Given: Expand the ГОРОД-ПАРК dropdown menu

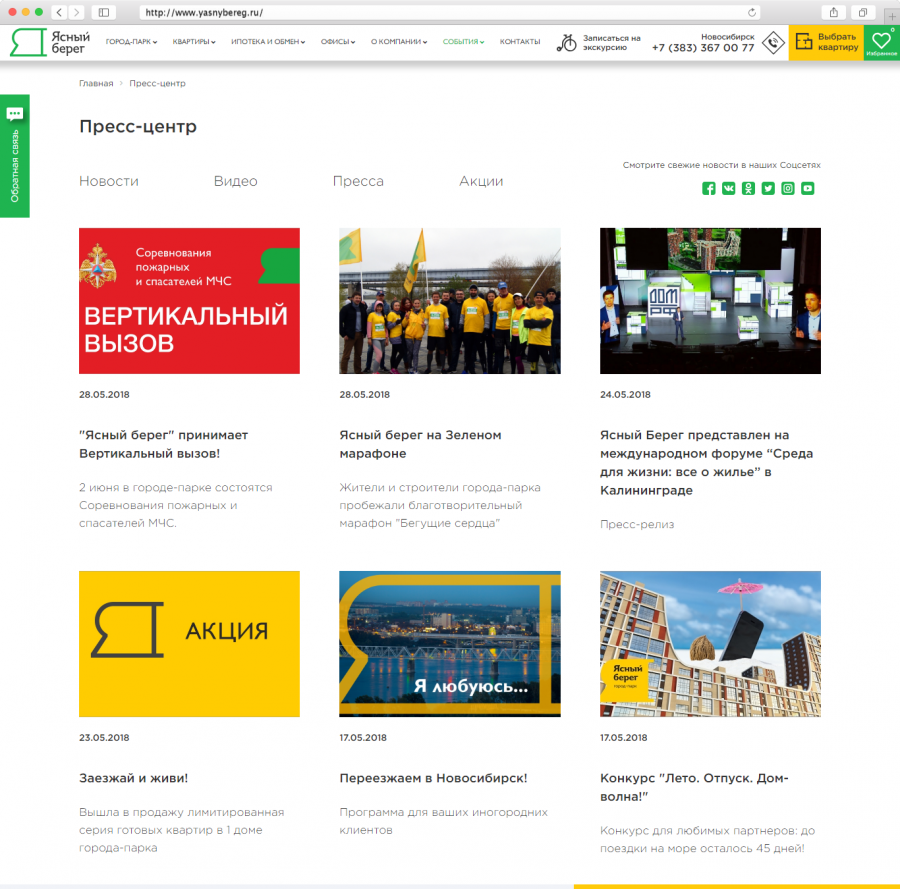Looking at the screenshot, I should (131, 42).
